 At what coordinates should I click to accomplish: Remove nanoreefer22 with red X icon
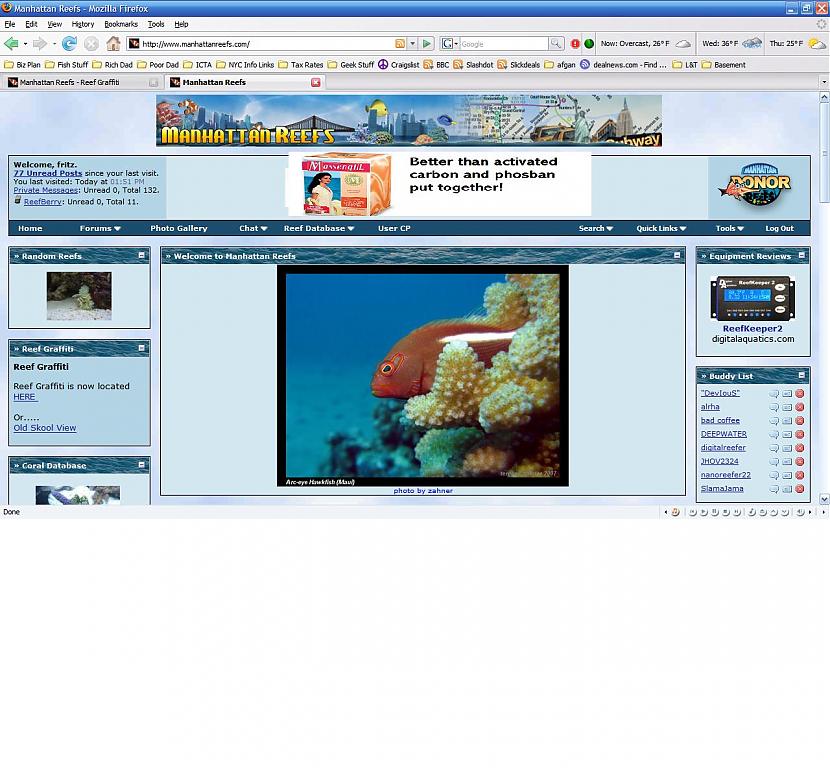tap(800, 475)
